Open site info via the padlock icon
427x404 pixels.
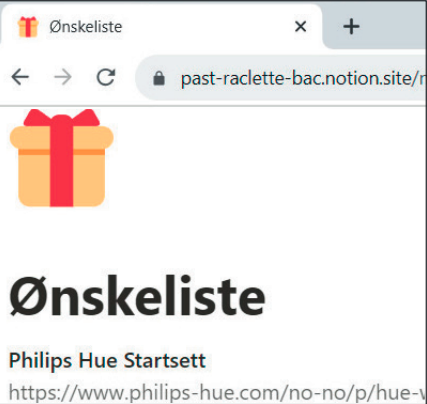[x=159, y=79]
